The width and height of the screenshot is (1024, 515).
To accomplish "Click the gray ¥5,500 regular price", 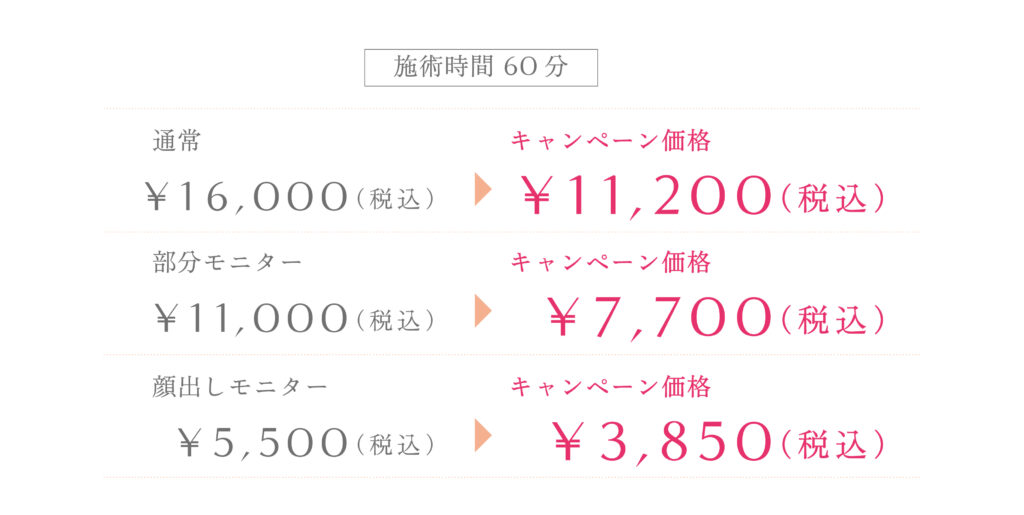I will coord(262,443).
